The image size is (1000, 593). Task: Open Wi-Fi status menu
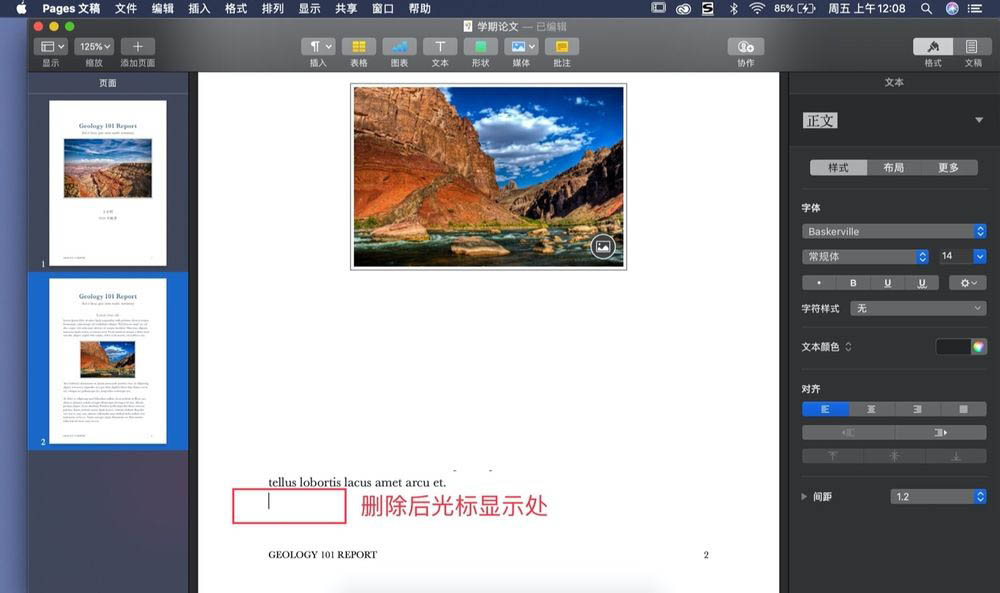pos(757,8)
